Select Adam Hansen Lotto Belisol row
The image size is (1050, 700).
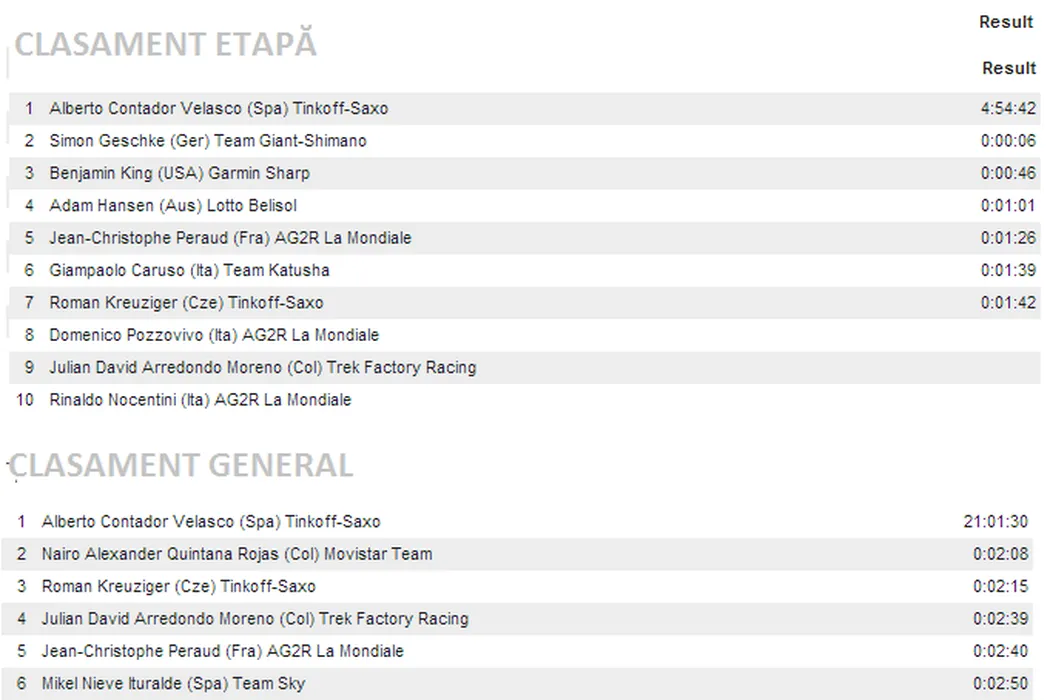[x=173, y=206]
